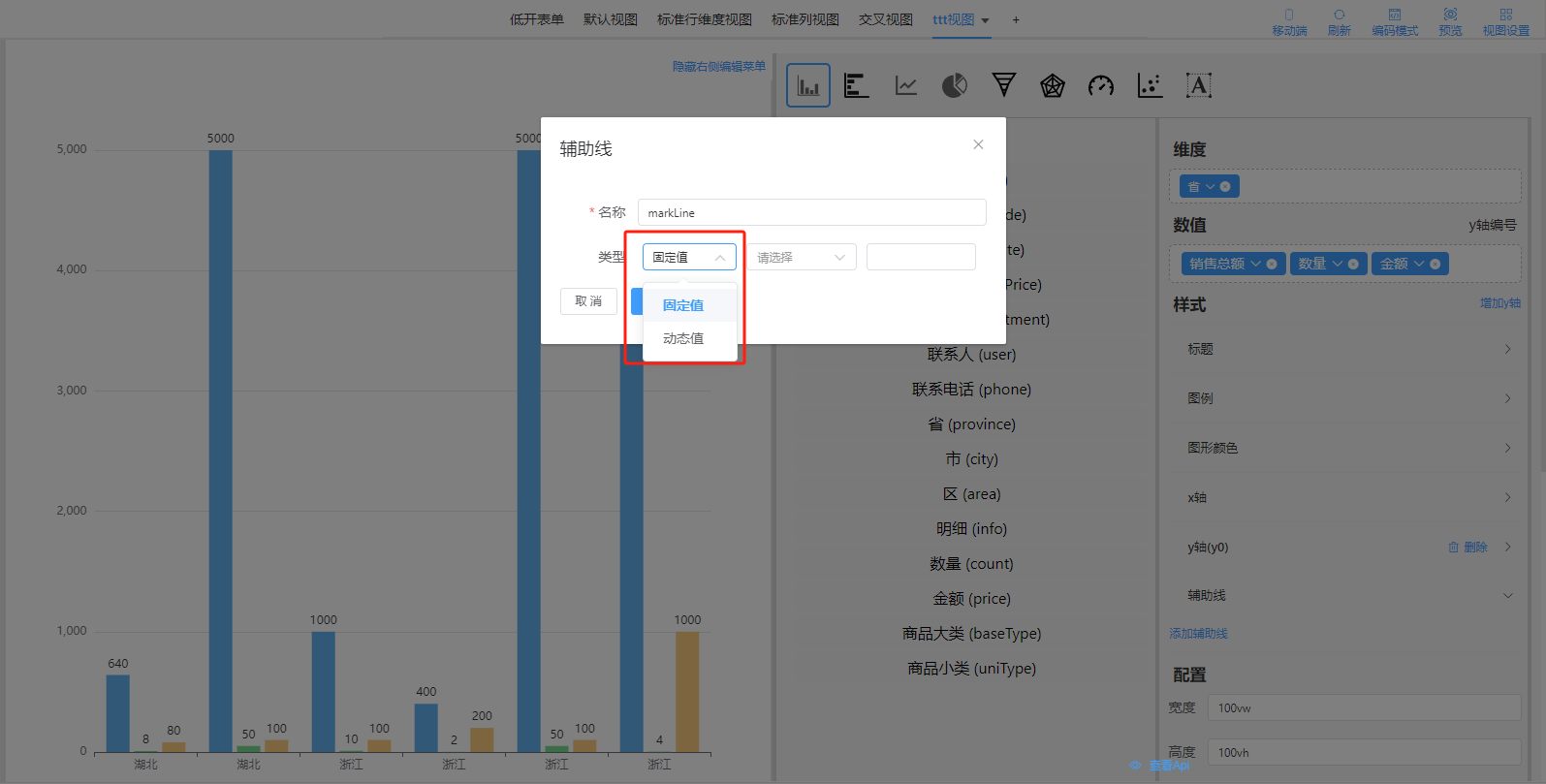Pick the scatter plot icon
This screenshot has width=1546, height=784.
(x=1150, y=86)
